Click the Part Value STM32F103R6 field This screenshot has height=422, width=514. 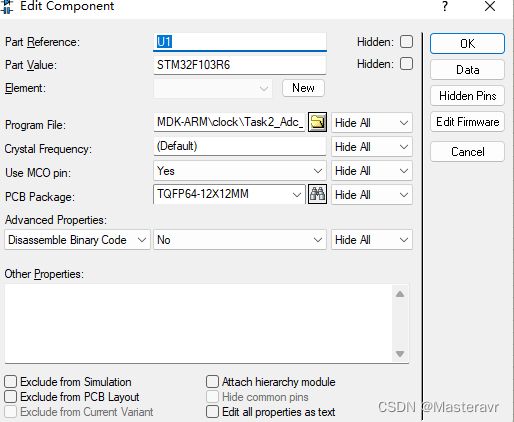240,65
